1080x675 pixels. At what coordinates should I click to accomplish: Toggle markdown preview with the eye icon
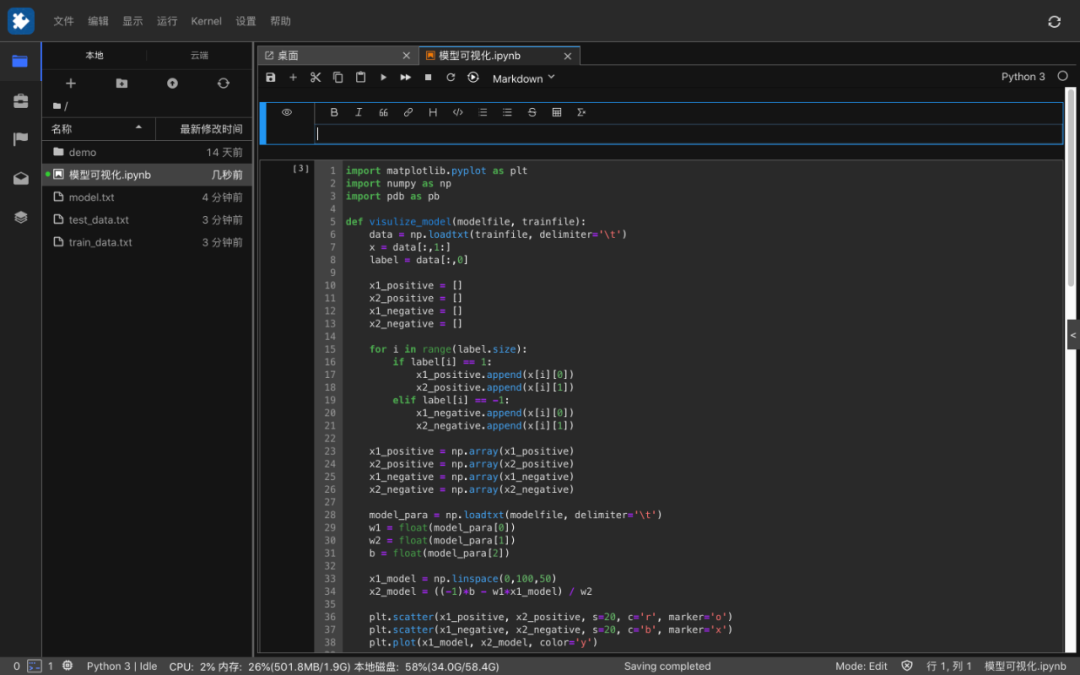point(287,113)
